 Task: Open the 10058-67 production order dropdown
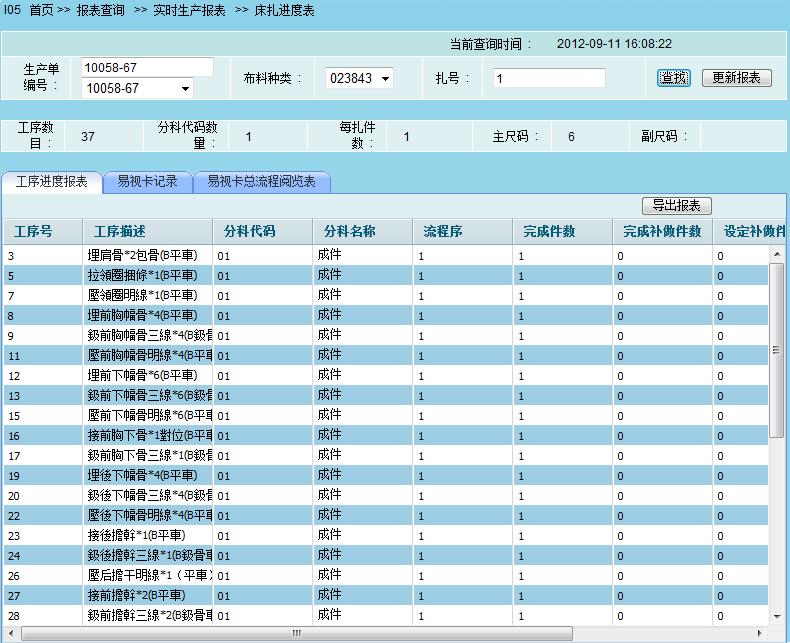tap(185, 89)
